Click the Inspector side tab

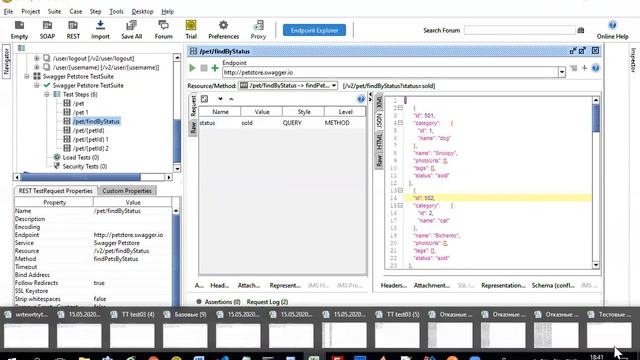coord(633,60)
